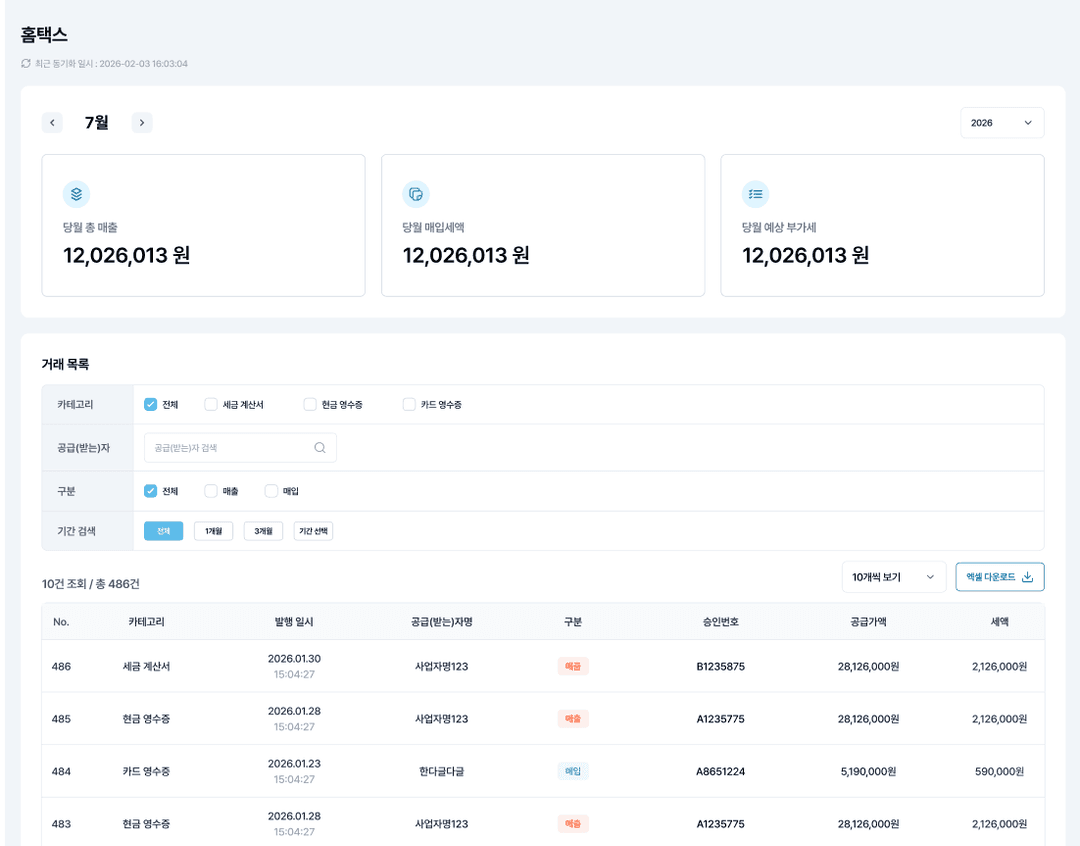Click the 당월 예상 부가세 list icon
The width and height of the screenshot is (1080, 846).
756,194
